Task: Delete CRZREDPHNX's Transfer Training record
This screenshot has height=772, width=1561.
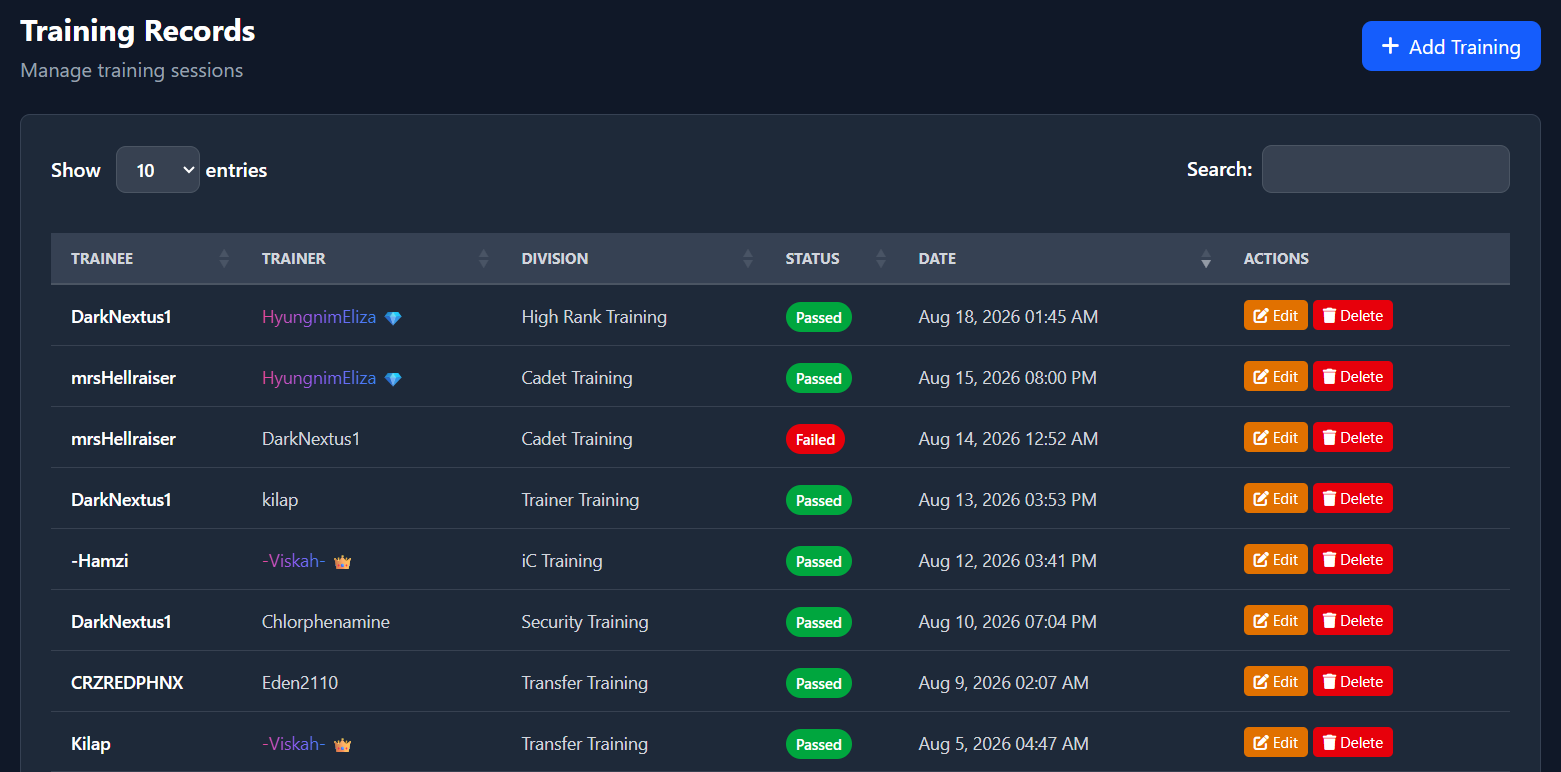Action: (x=1352, y=681)
